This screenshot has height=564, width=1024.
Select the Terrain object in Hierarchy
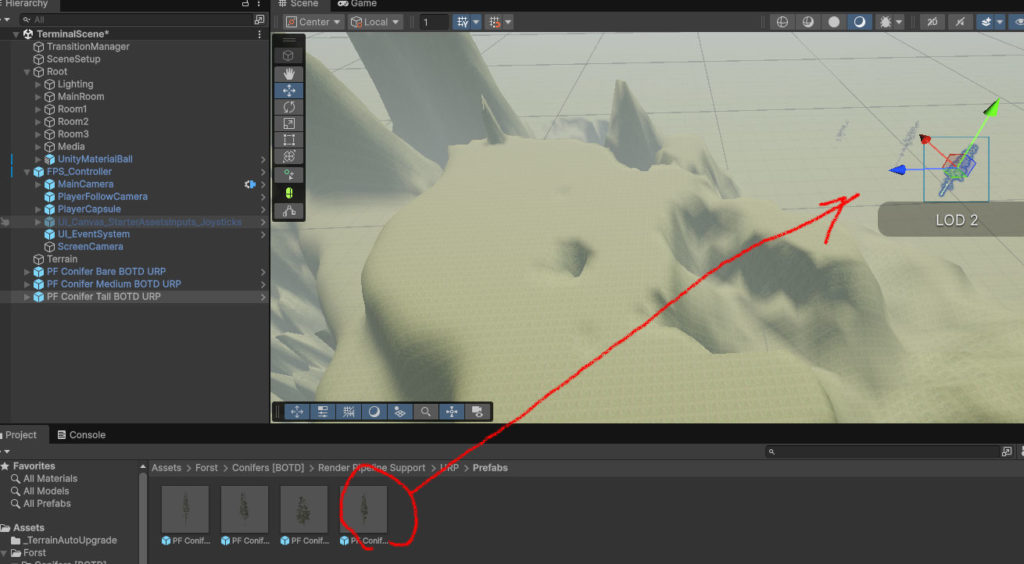tap(62, 259)
